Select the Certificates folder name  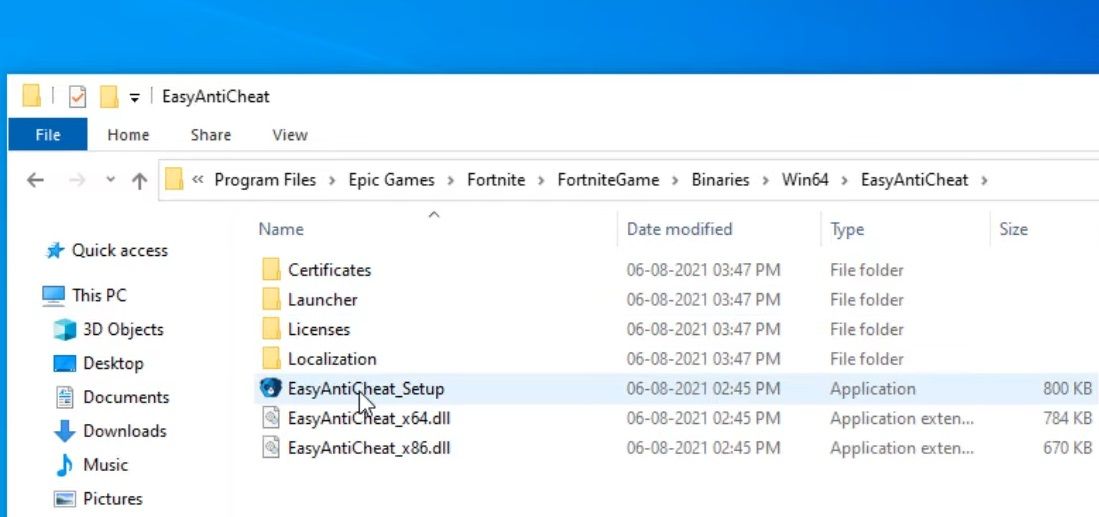(329, 270)
